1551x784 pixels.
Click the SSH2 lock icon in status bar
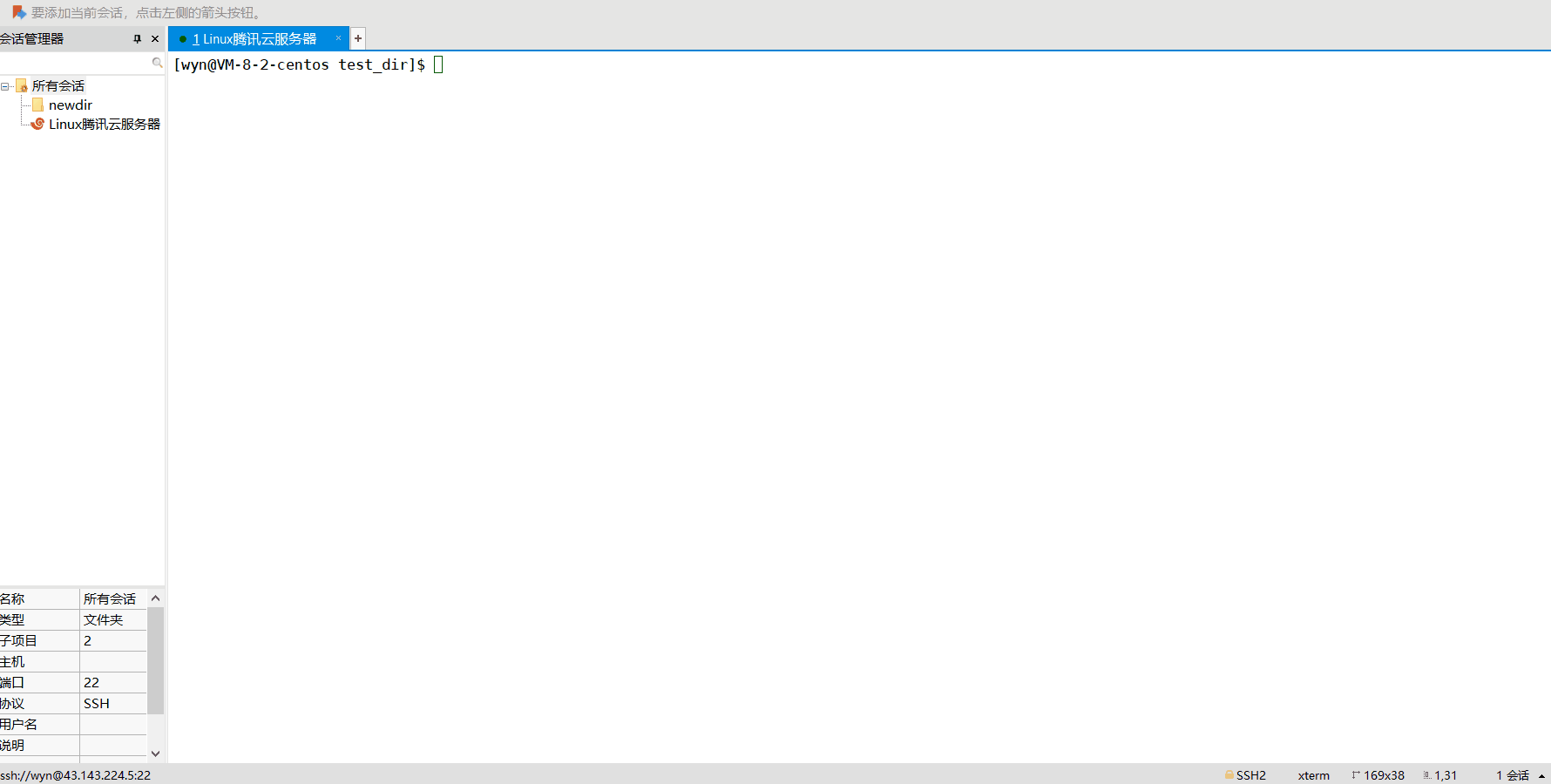point(1229,774)
